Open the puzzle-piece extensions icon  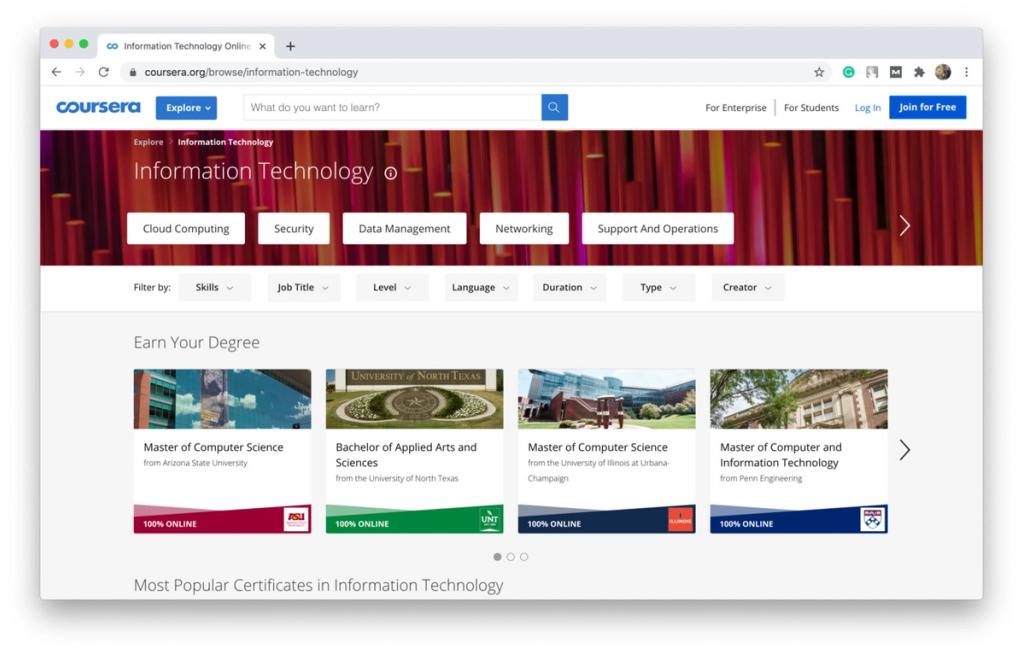(919, 72)
